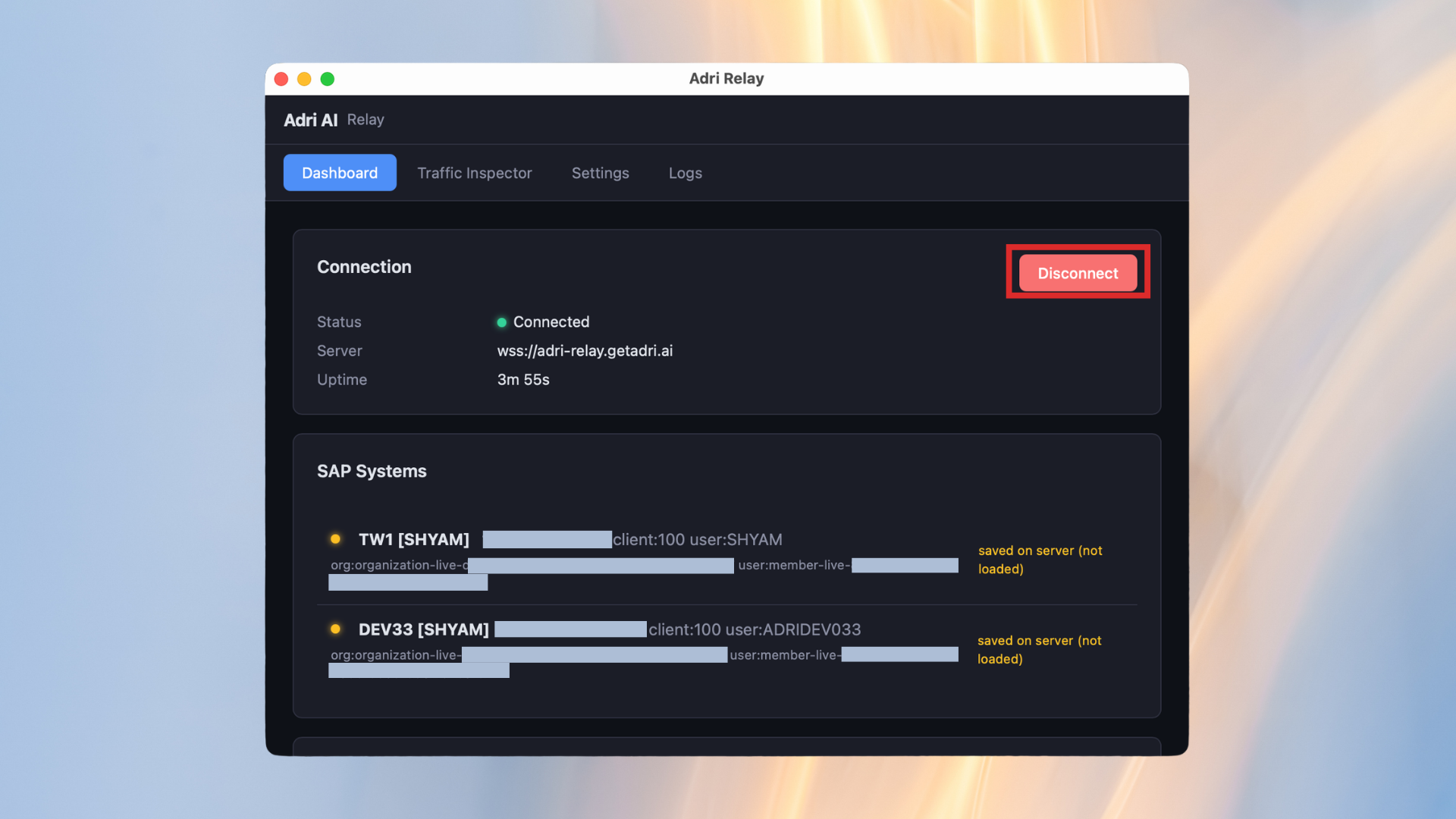Image resolution: width=1456 pixels, height=819 pixels.
Task: Select the TW1 [SHYAM] SAP system entry
Action: click(414, 539)
